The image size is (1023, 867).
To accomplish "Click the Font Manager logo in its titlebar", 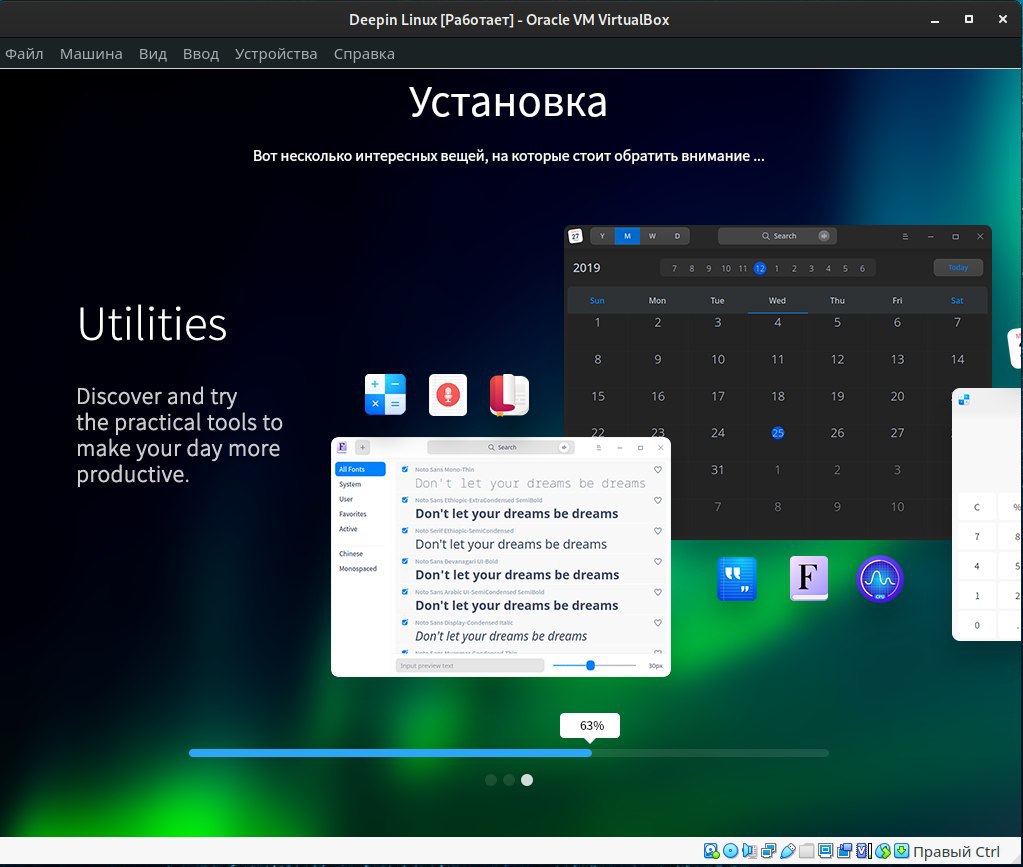I will pos(342,447).
